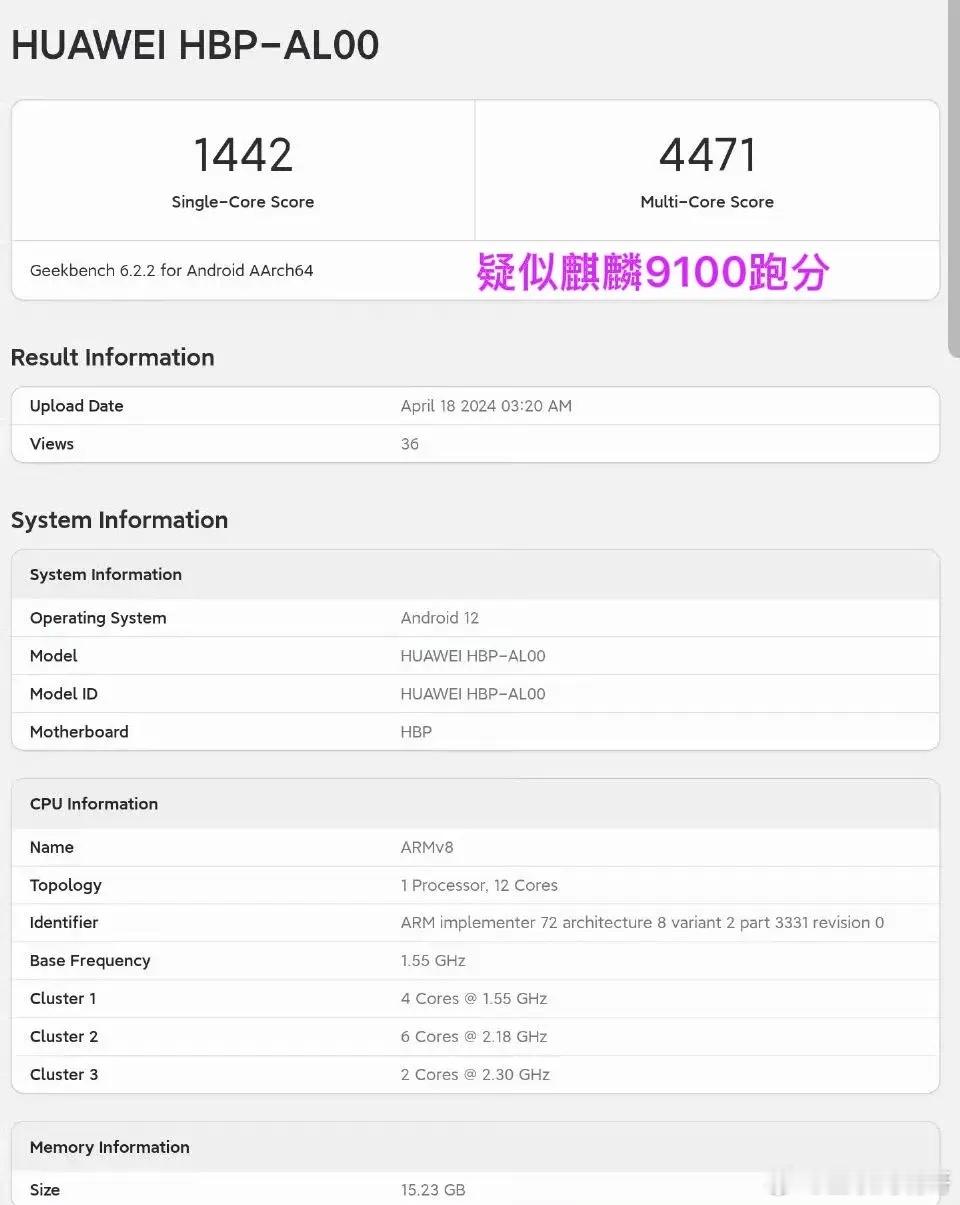Click the HUAWEI HBP-AL00 page title
This screenshot has height=1205, width=960.
[x=195, y=46]
